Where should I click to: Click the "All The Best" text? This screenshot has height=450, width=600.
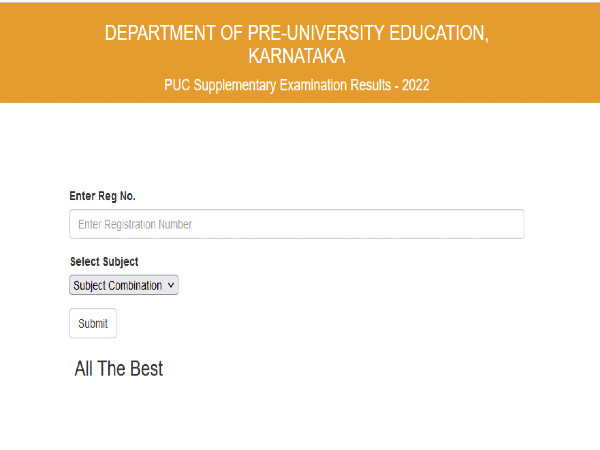[118, 369]
